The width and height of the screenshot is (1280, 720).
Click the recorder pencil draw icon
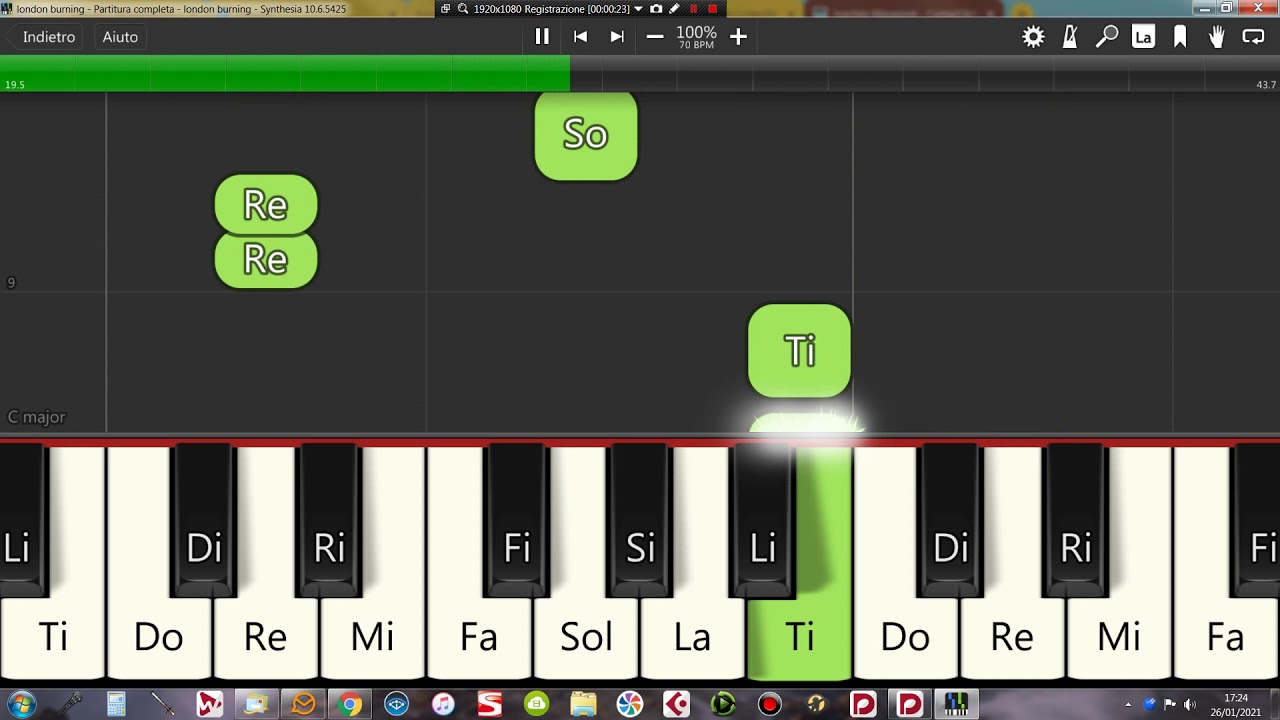[674, 9]
